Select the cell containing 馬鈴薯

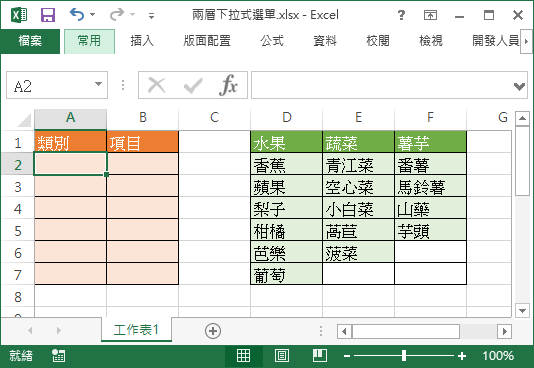pyautogui.click(x=430, y=186)
